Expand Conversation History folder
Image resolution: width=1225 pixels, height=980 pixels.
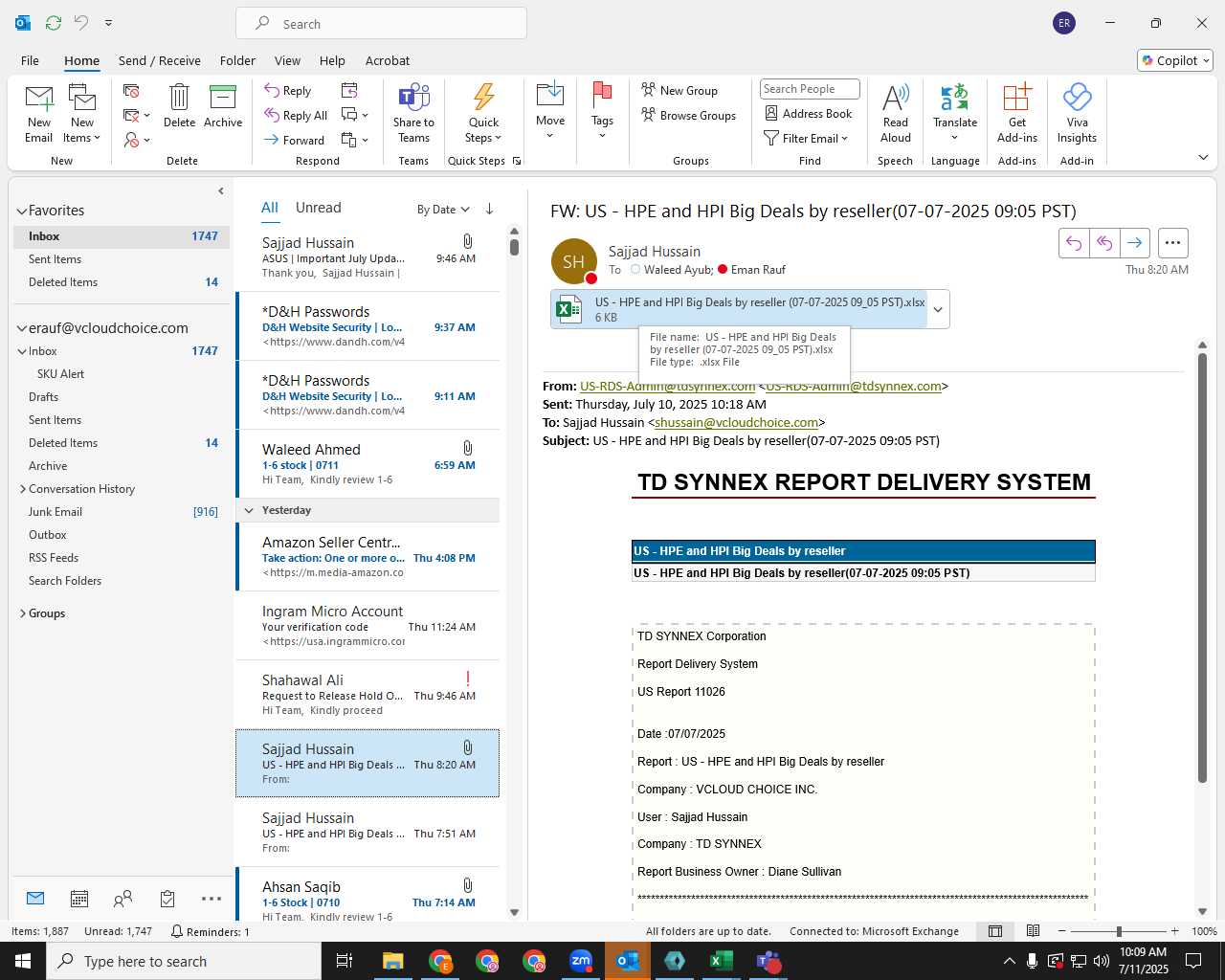(x=23, y=489)
